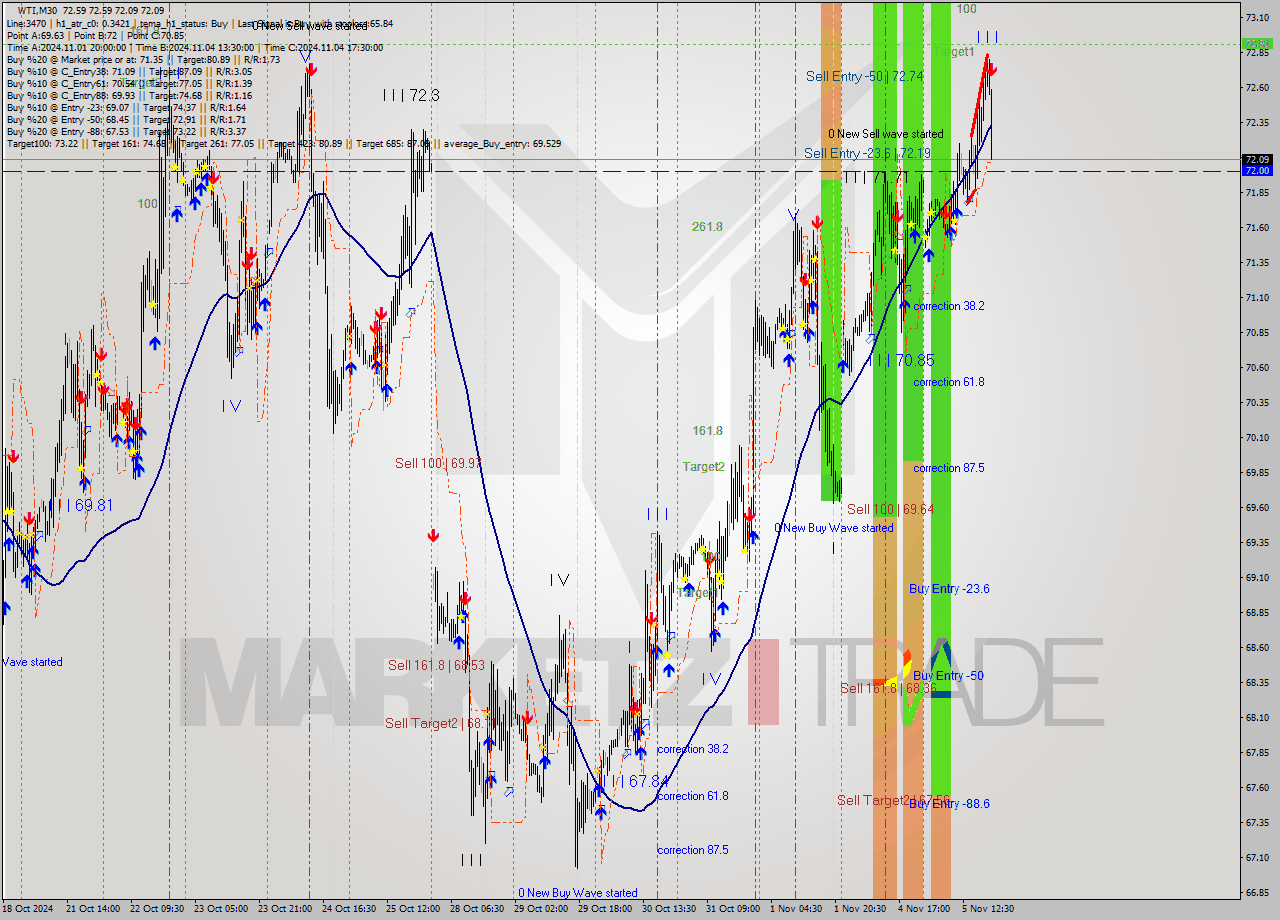The height and width of the screenshot is (920, 1280).
Task: Select the 69.10 price axis label
Action: 1258,578
